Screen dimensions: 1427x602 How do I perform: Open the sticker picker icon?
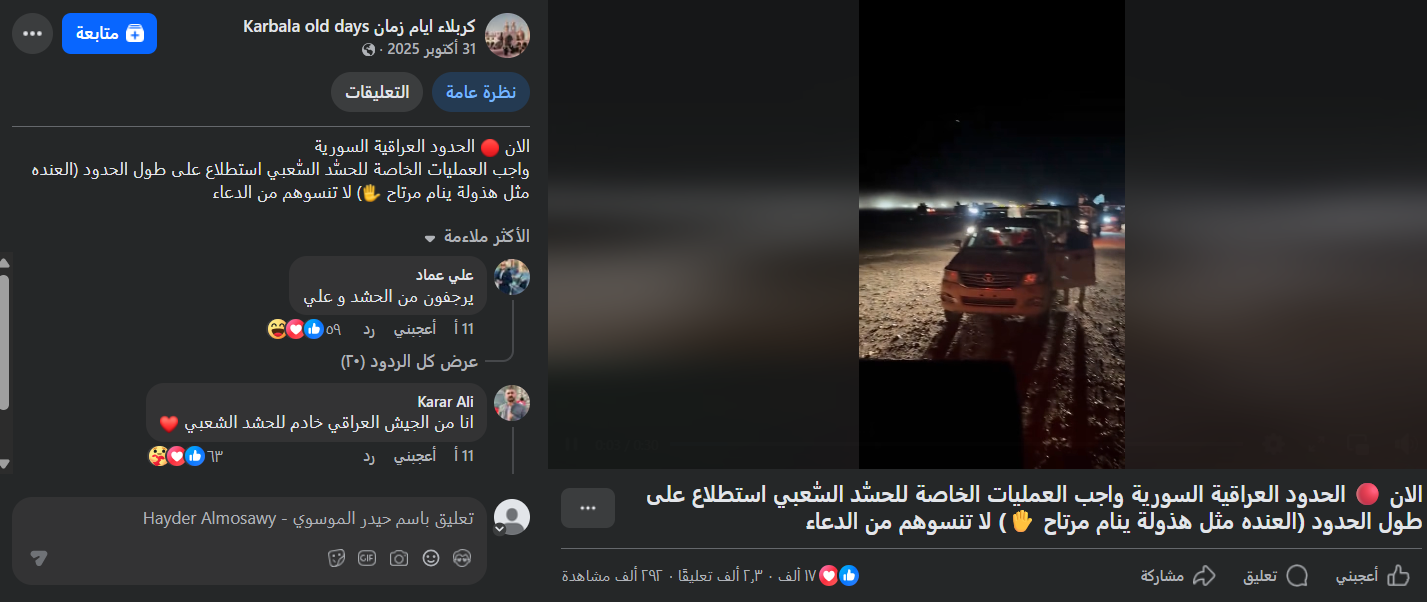336,558
